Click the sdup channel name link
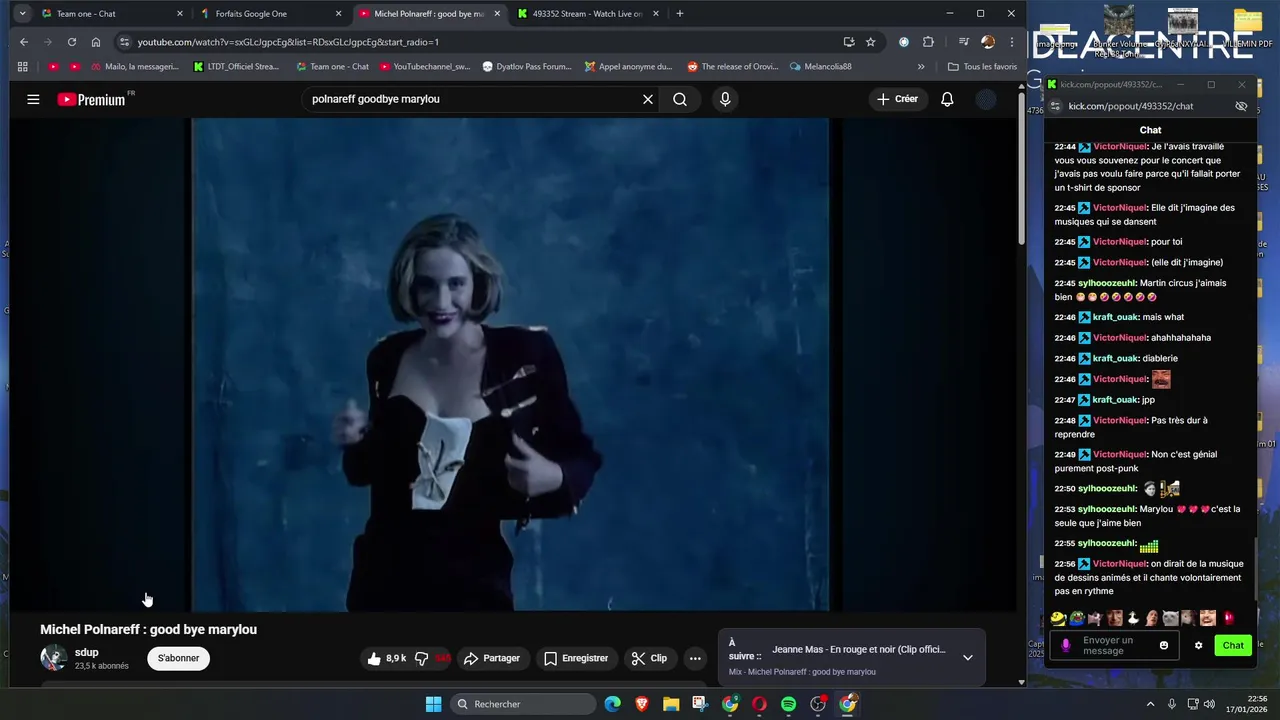The width and height of the screenshot is (1280, 720). [x=87, y=652]
